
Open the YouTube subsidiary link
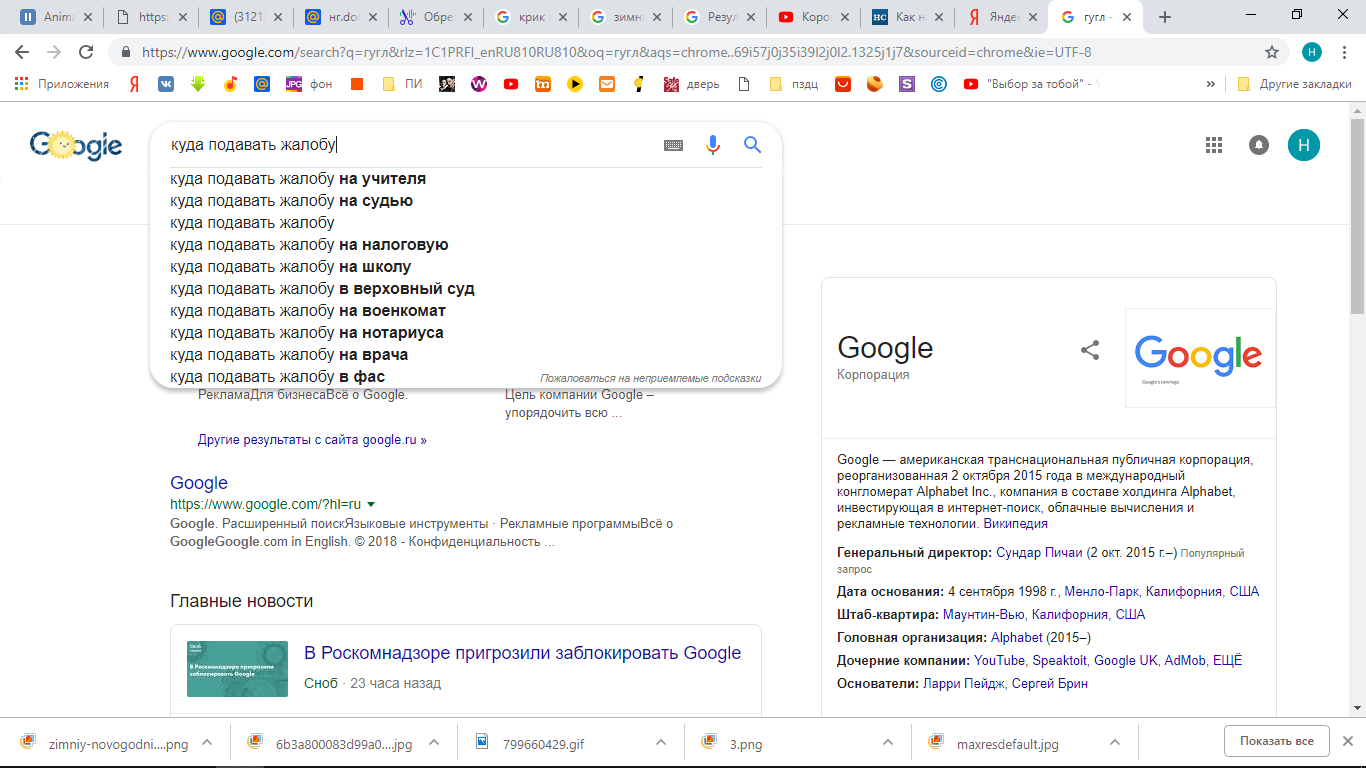pyautogui.click(x=1000, y=660)
